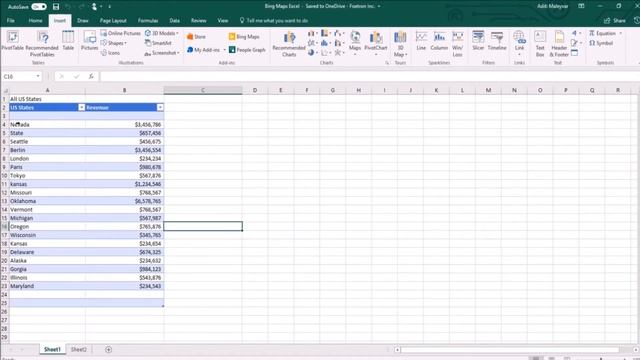Add a new sheet with plus button
Image resolution: width=640 pixels, height=360 pixels.
(x=108, y=349)
